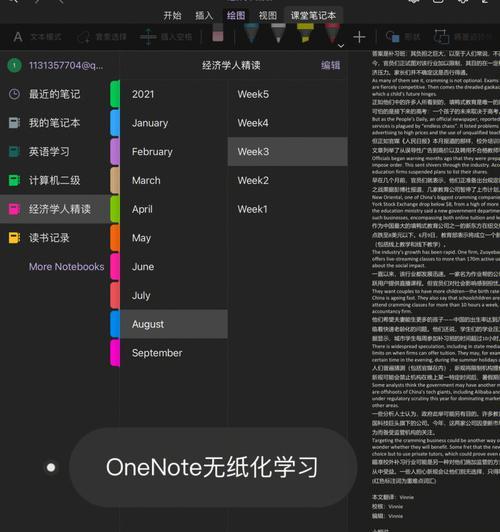Image resolution: width=500 pixels, height=532 pixels.
Task: Open the Week2 page
Action: click(x=288, y=180)
